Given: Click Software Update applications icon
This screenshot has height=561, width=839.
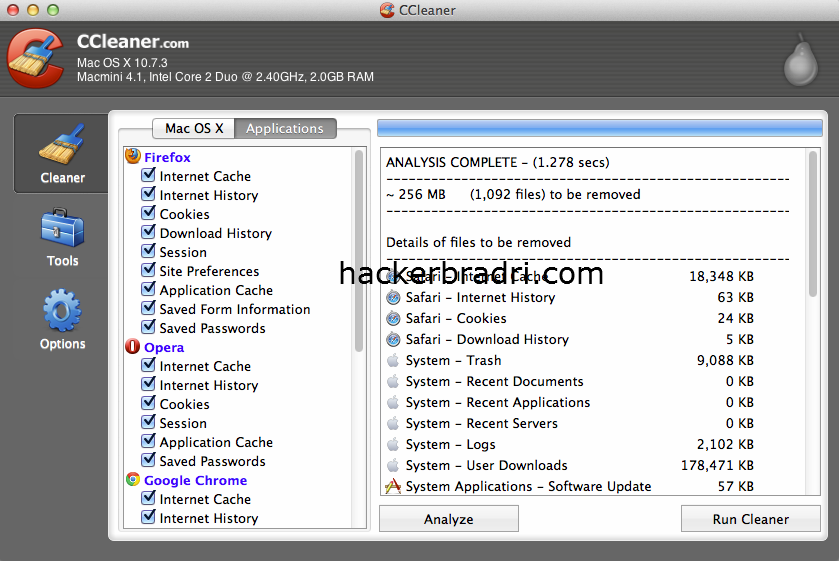Looking at the screenshot, I should tap(393, 486).
